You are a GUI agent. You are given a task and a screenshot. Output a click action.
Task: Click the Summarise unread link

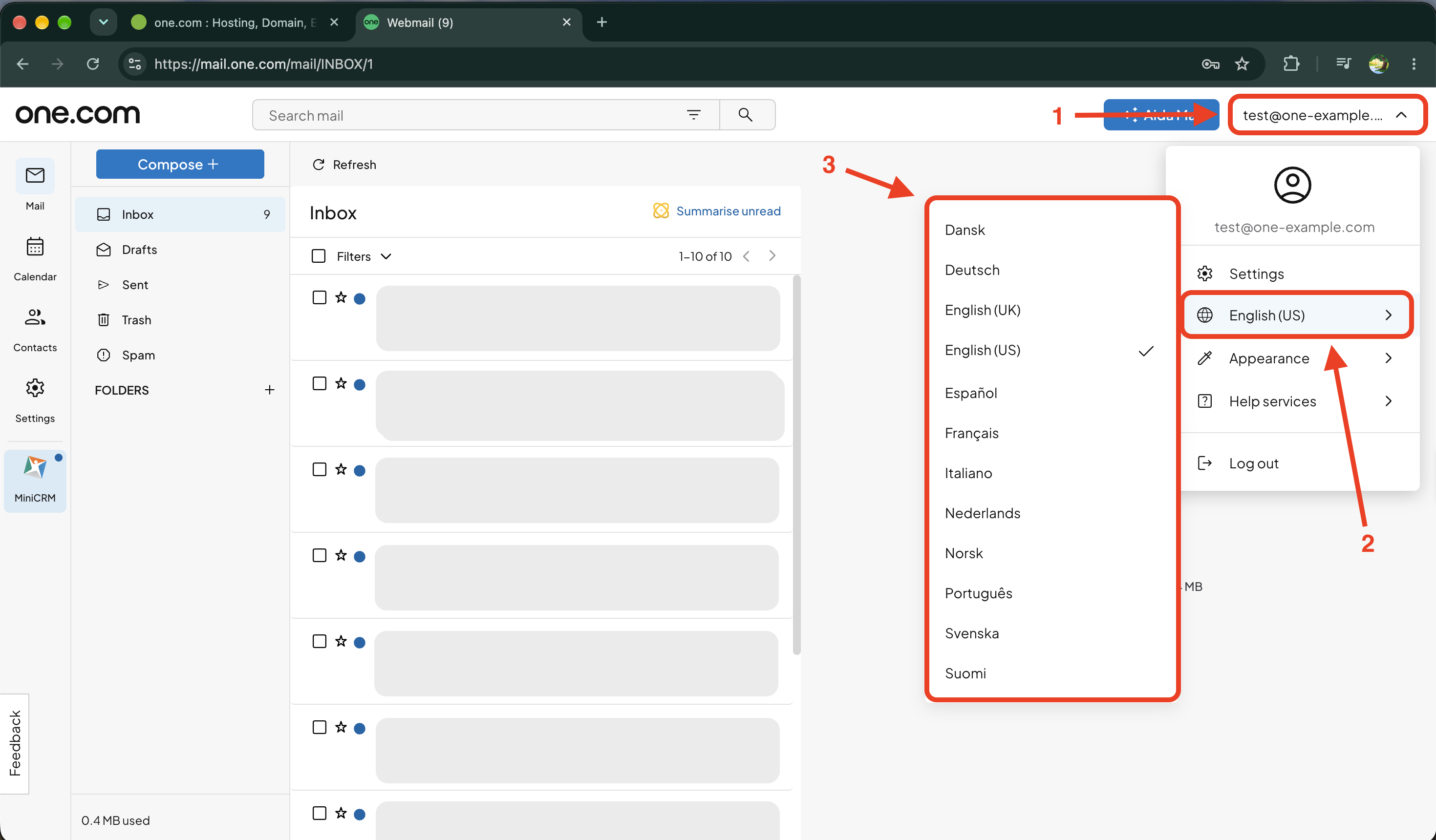point(728,210)
